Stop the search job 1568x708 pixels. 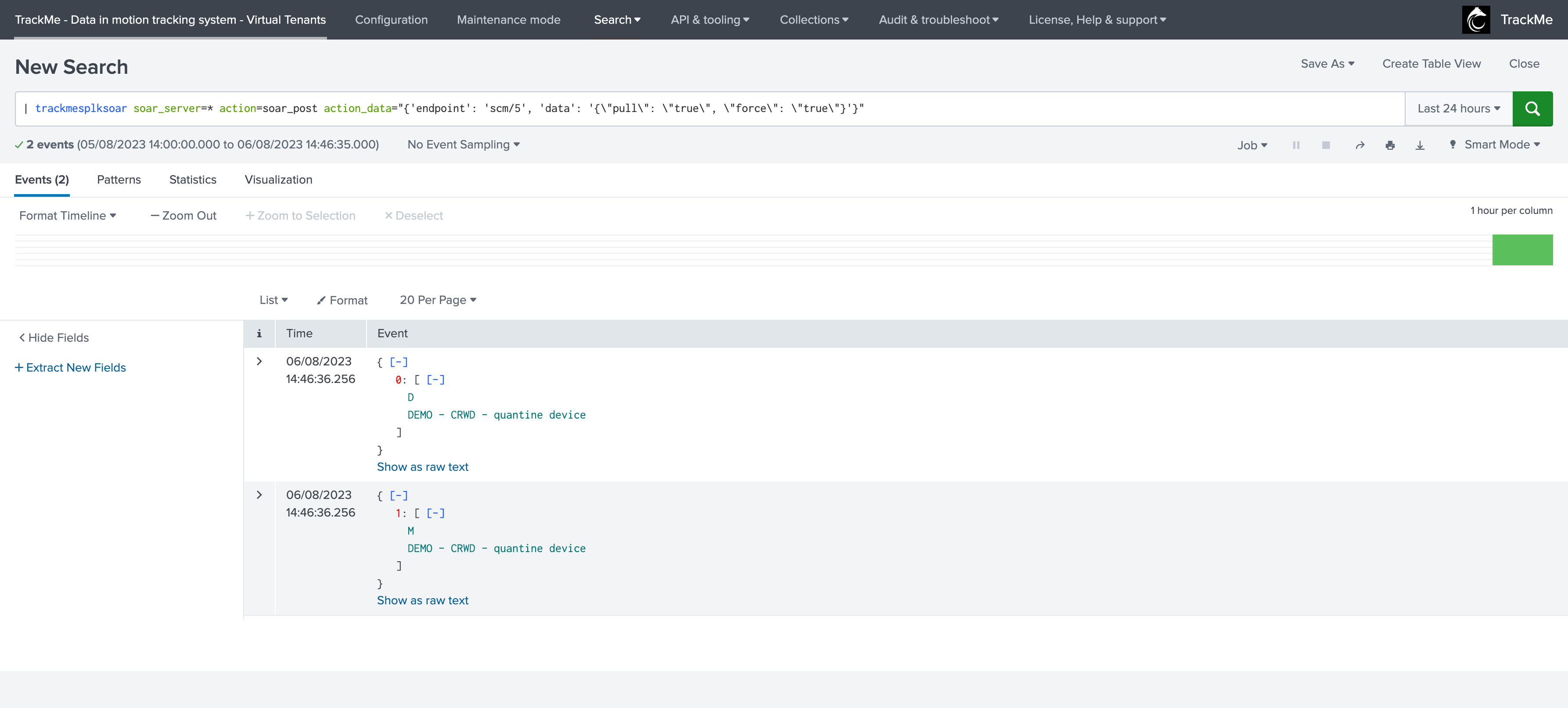click(1326, 145)
